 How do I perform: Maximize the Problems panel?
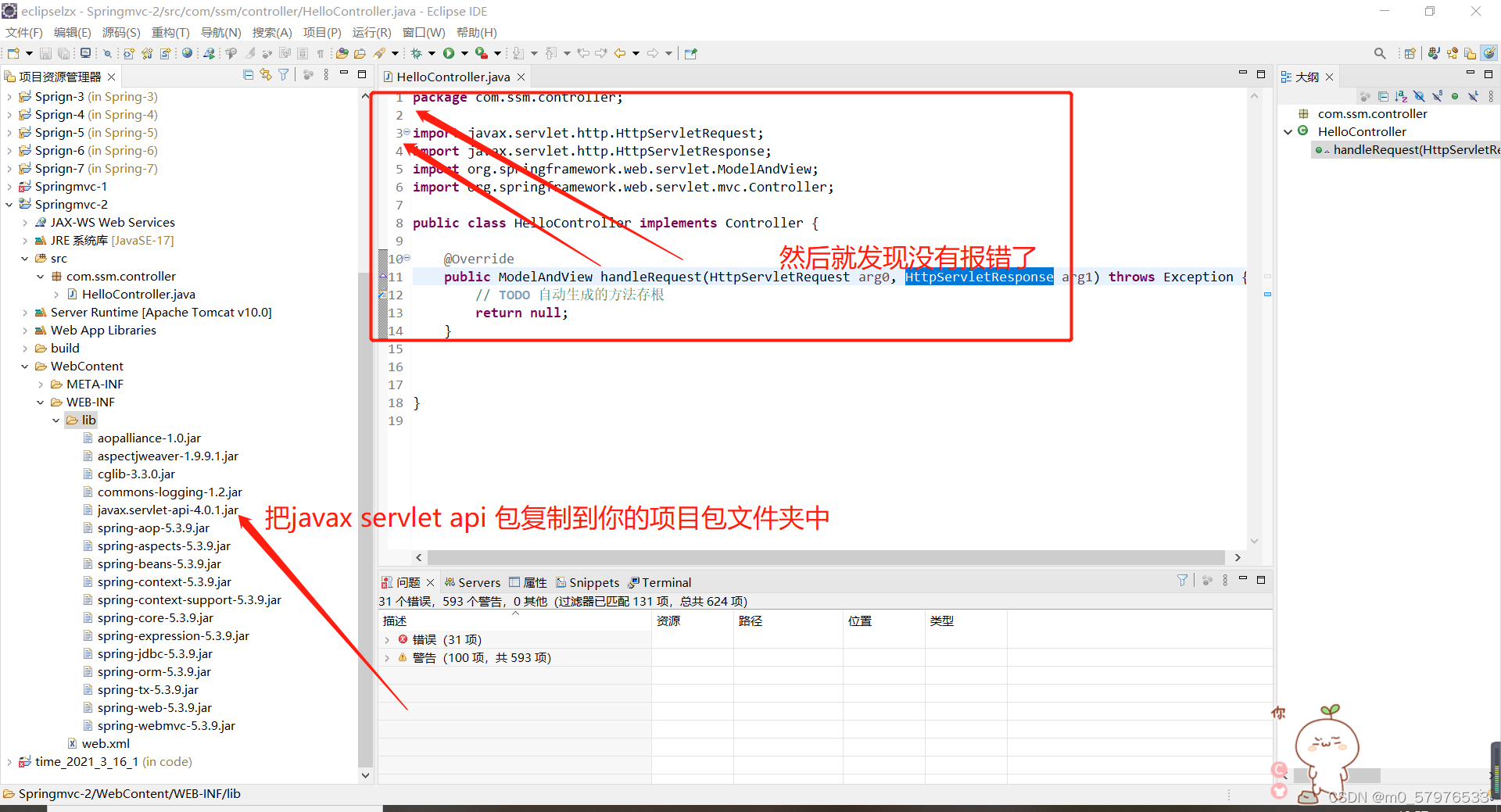1261,580
